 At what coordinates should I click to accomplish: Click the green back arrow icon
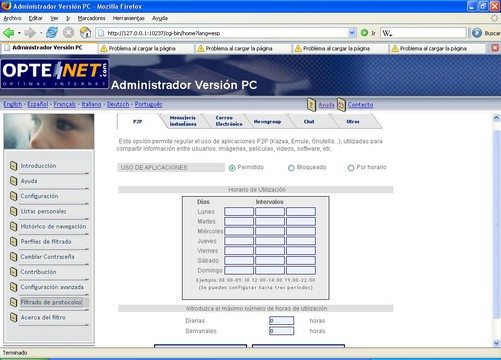point(9,33)
